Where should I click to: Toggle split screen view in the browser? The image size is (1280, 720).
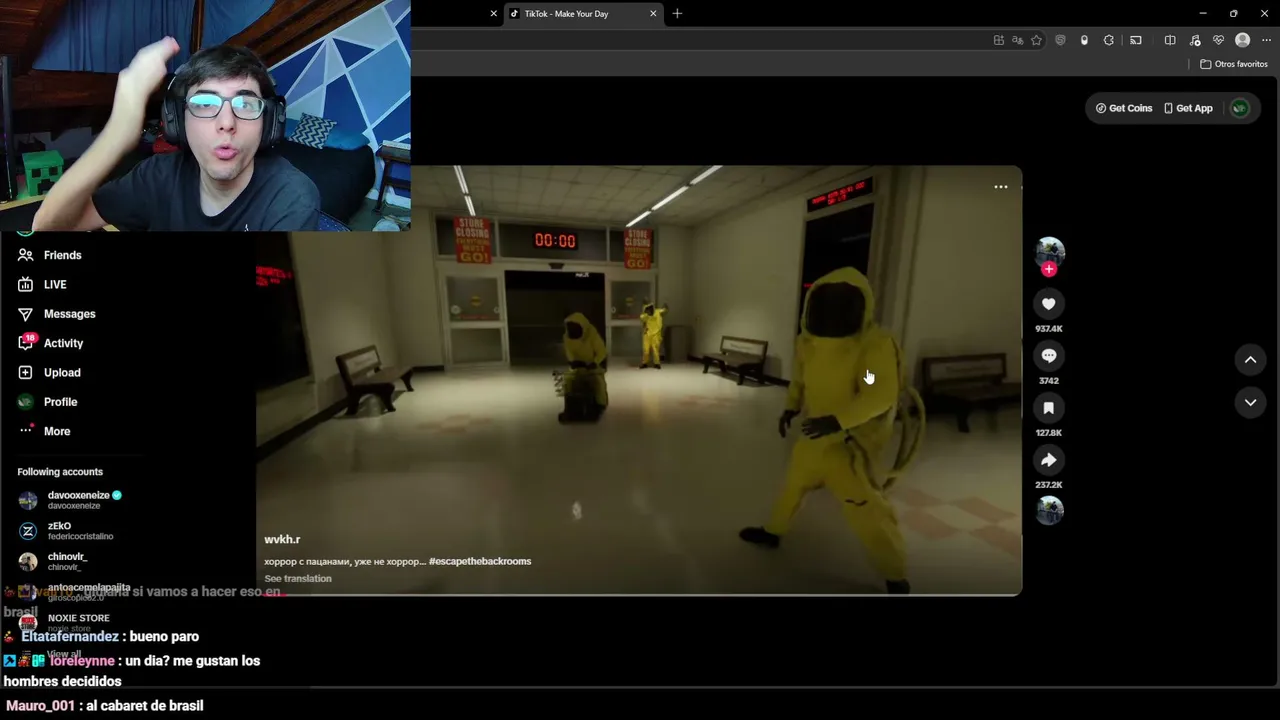point(1170,40)
